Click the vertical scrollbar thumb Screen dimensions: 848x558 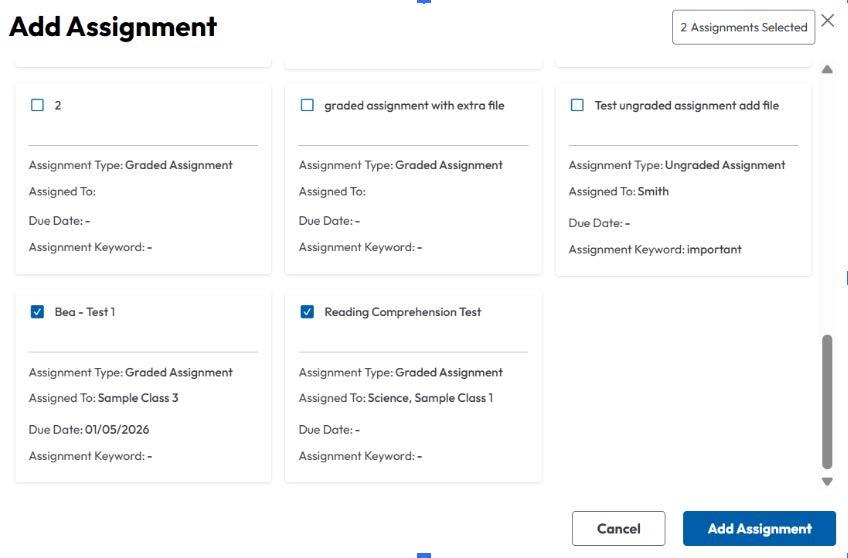pyautogui.click(x=827, y=400)
